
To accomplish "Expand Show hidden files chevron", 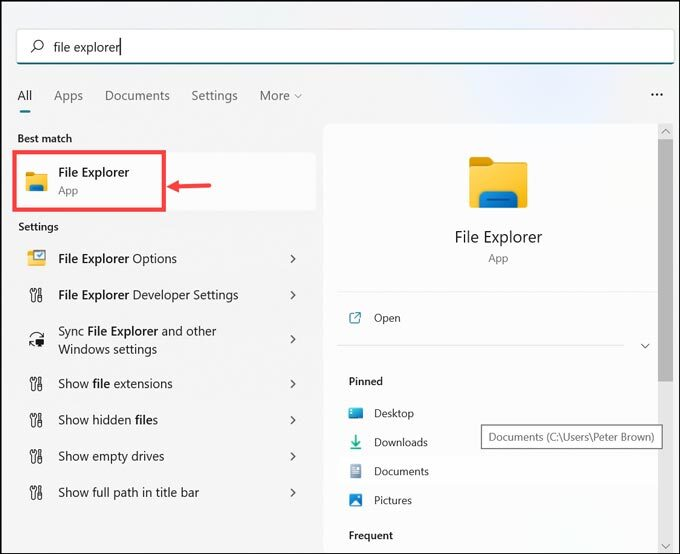I will [293, 420].
